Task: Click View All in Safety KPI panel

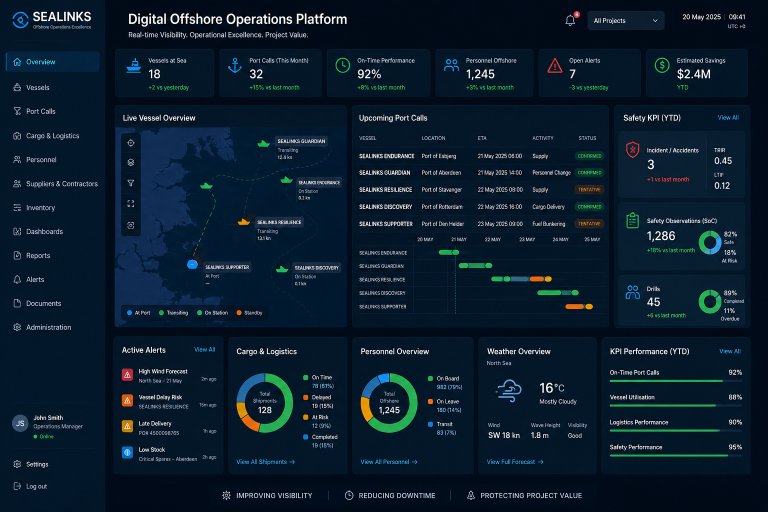Action: (x=728, y=118)
